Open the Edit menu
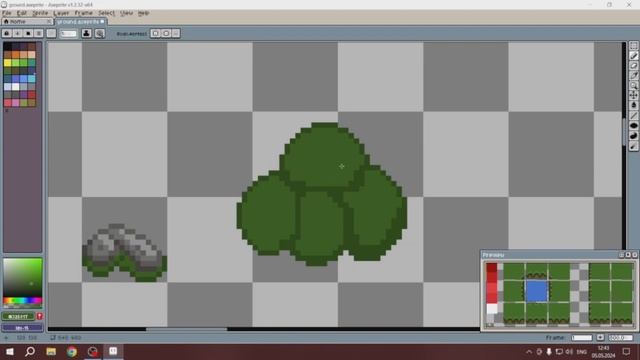 click(22, 13)
